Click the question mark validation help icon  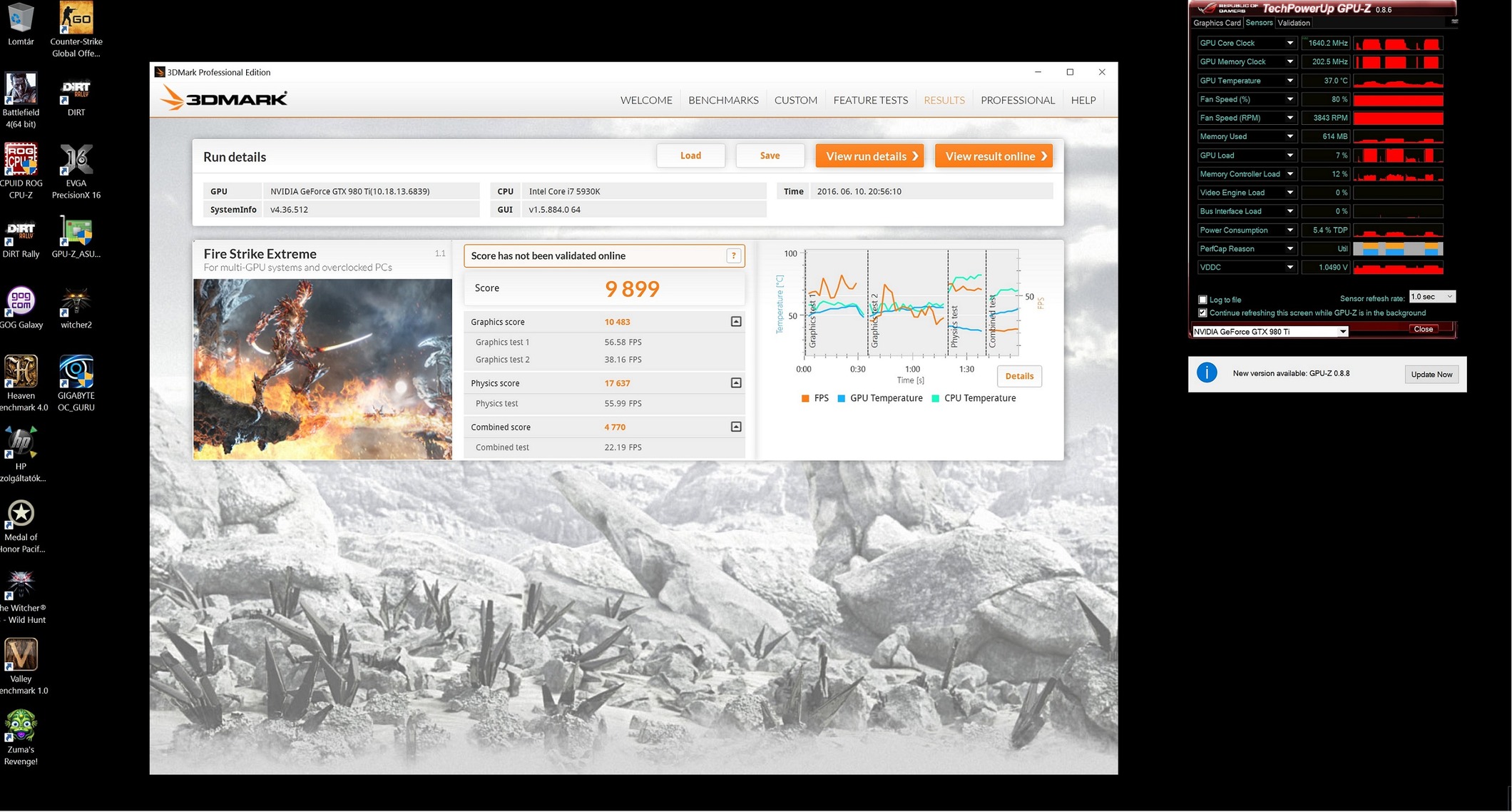tap(733, 255)
